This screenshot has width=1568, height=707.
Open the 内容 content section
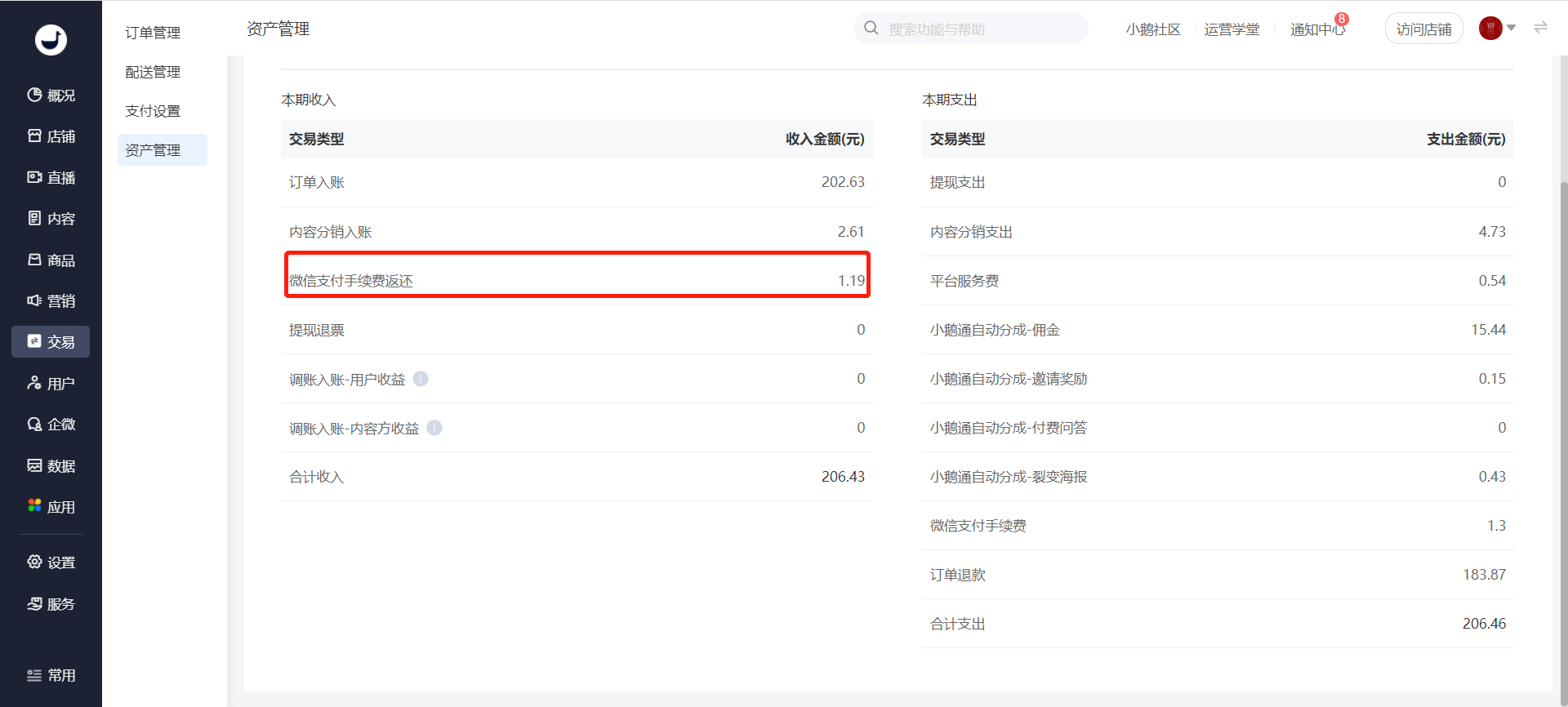point(51,219)
